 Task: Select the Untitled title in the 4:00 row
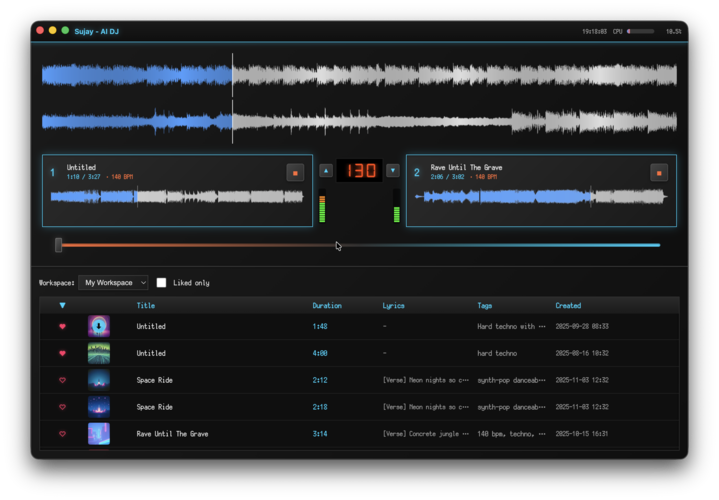151,353
